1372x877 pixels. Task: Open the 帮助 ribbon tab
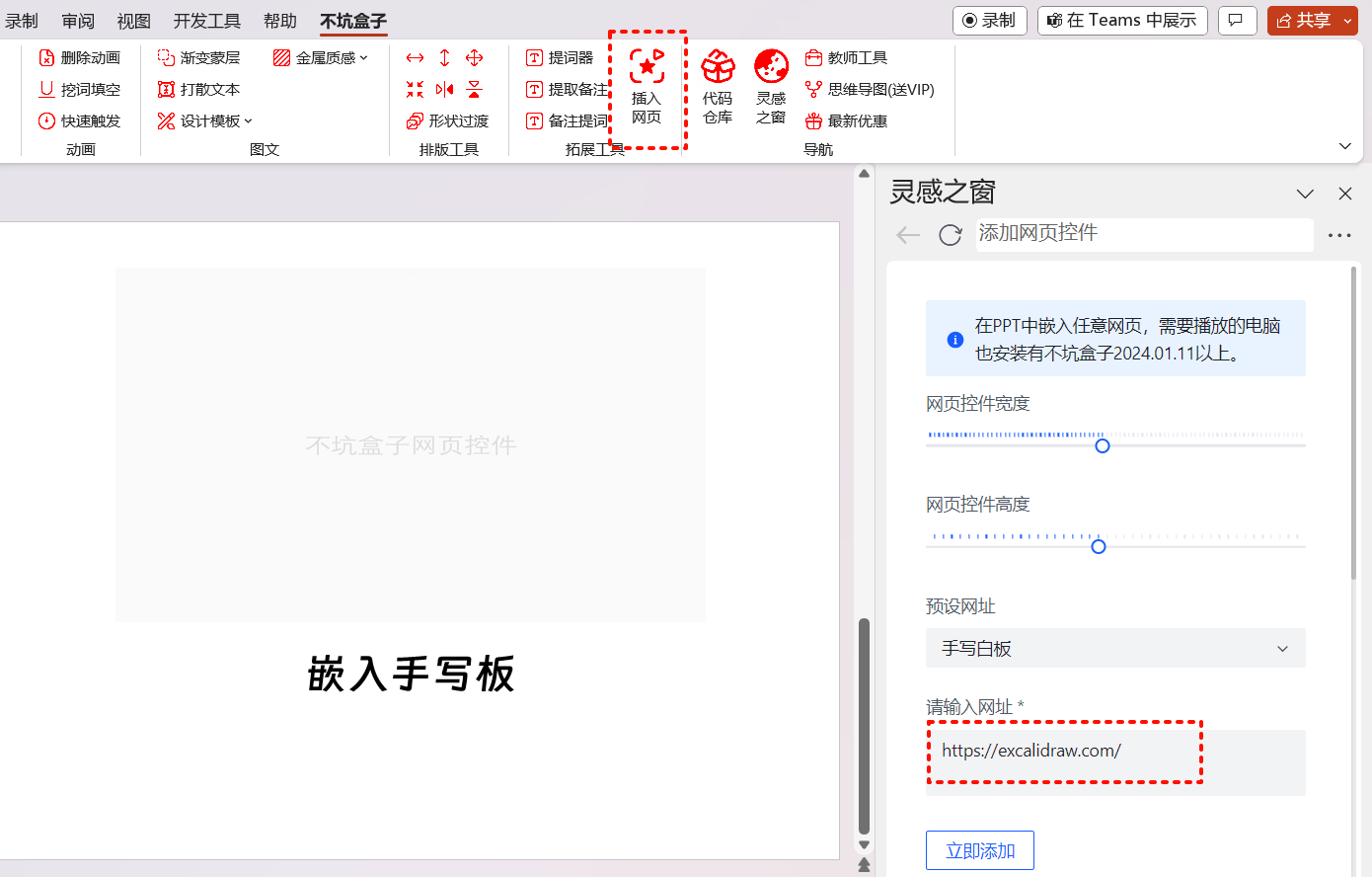[280, 21]
